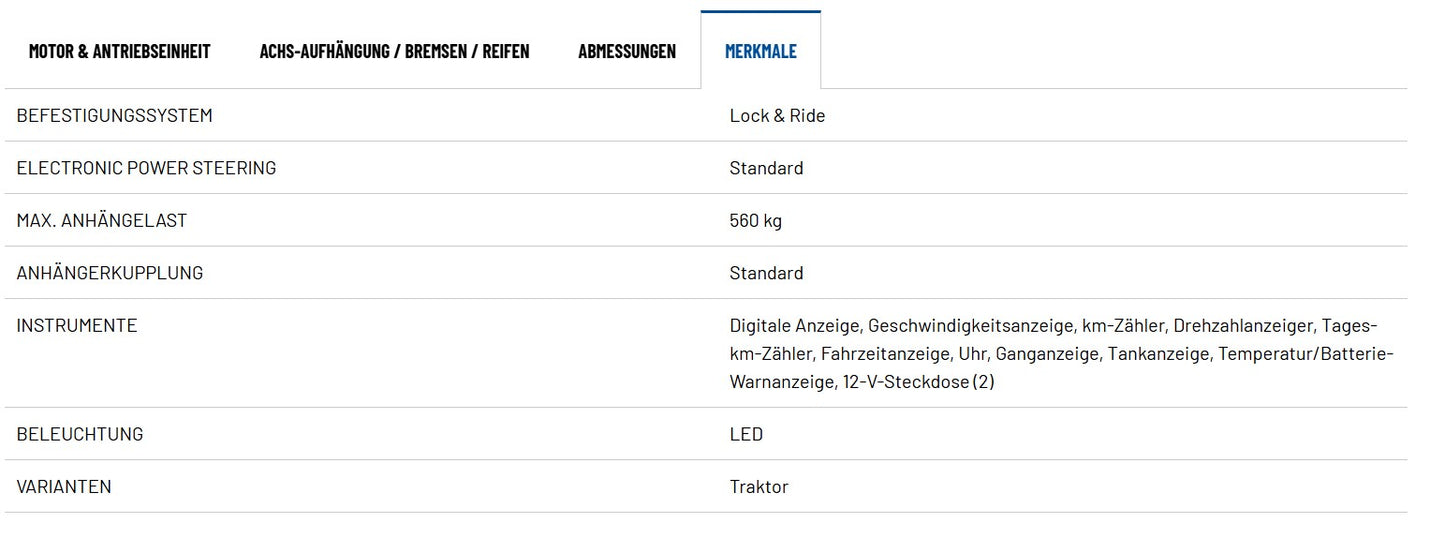Click the Electronic Power Steering label

pos(146,168)
